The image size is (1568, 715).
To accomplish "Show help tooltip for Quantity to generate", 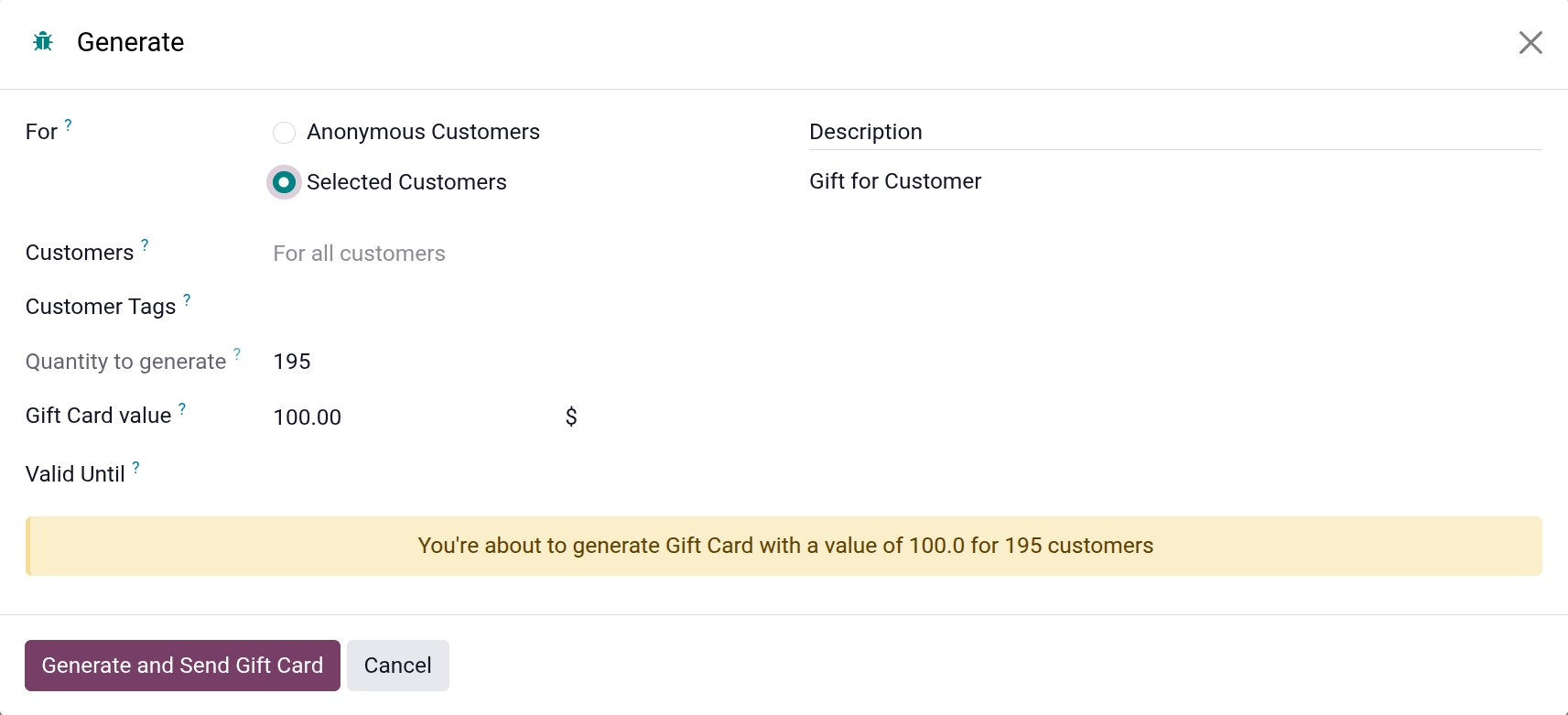I will 237,354.
